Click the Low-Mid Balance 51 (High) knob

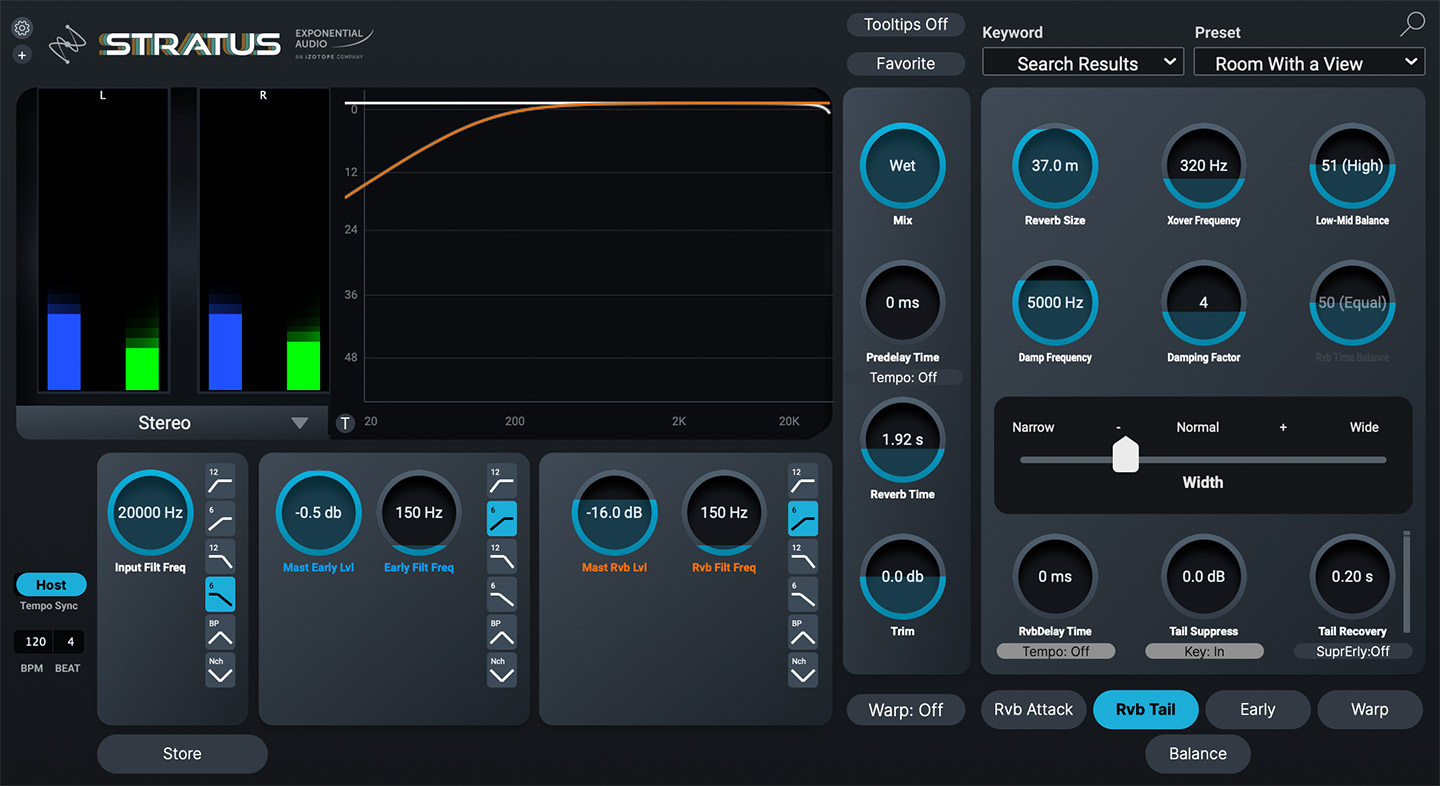[x=1353, y=166]
